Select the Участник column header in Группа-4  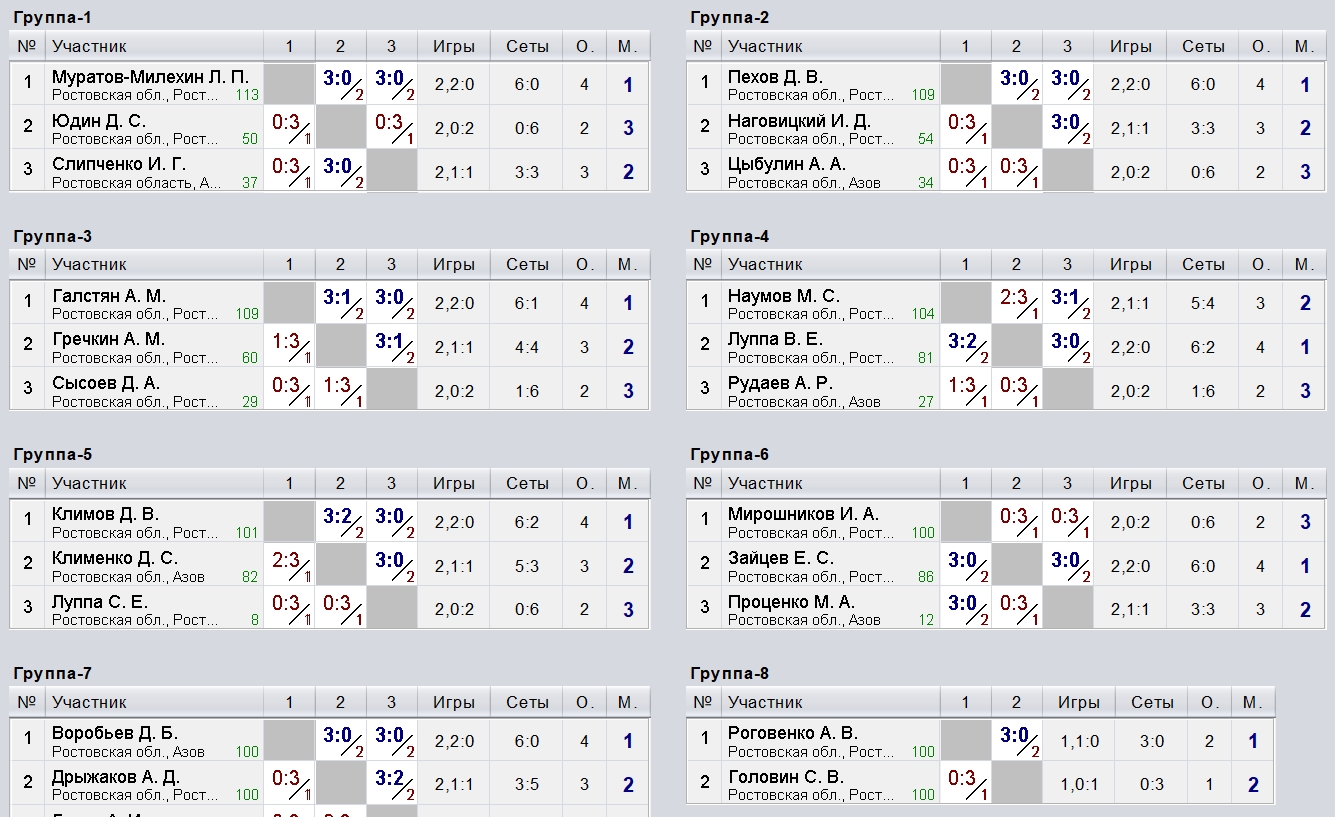[765, 264]
